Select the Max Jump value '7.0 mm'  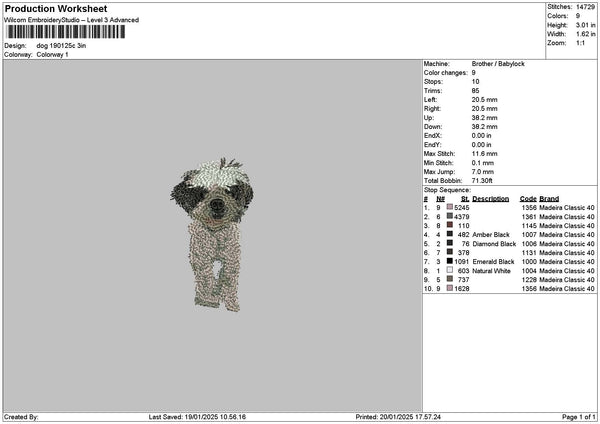click(x=483, y=172)
